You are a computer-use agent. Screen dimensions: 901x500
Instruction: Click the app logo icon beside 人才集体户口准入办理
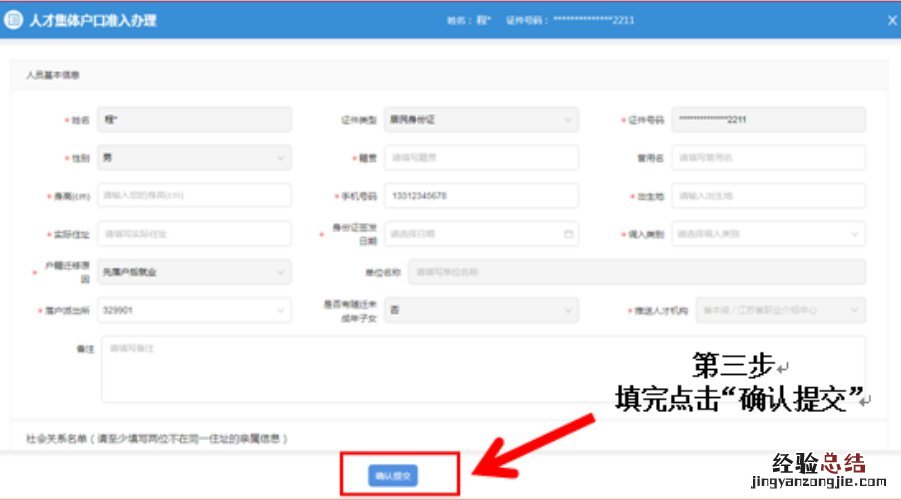16,20
